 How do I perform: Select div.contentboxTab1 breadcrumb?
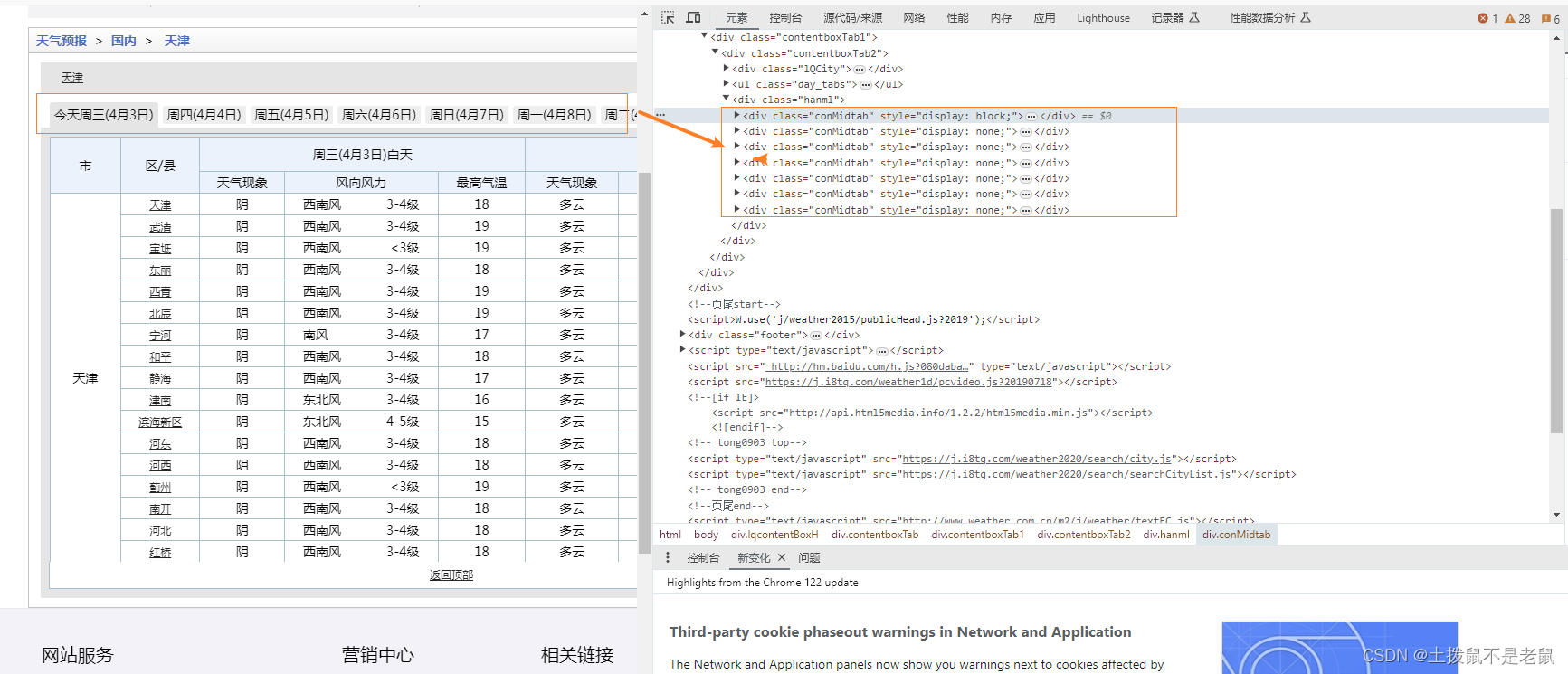pyautogui.click(x=977, y=535)
